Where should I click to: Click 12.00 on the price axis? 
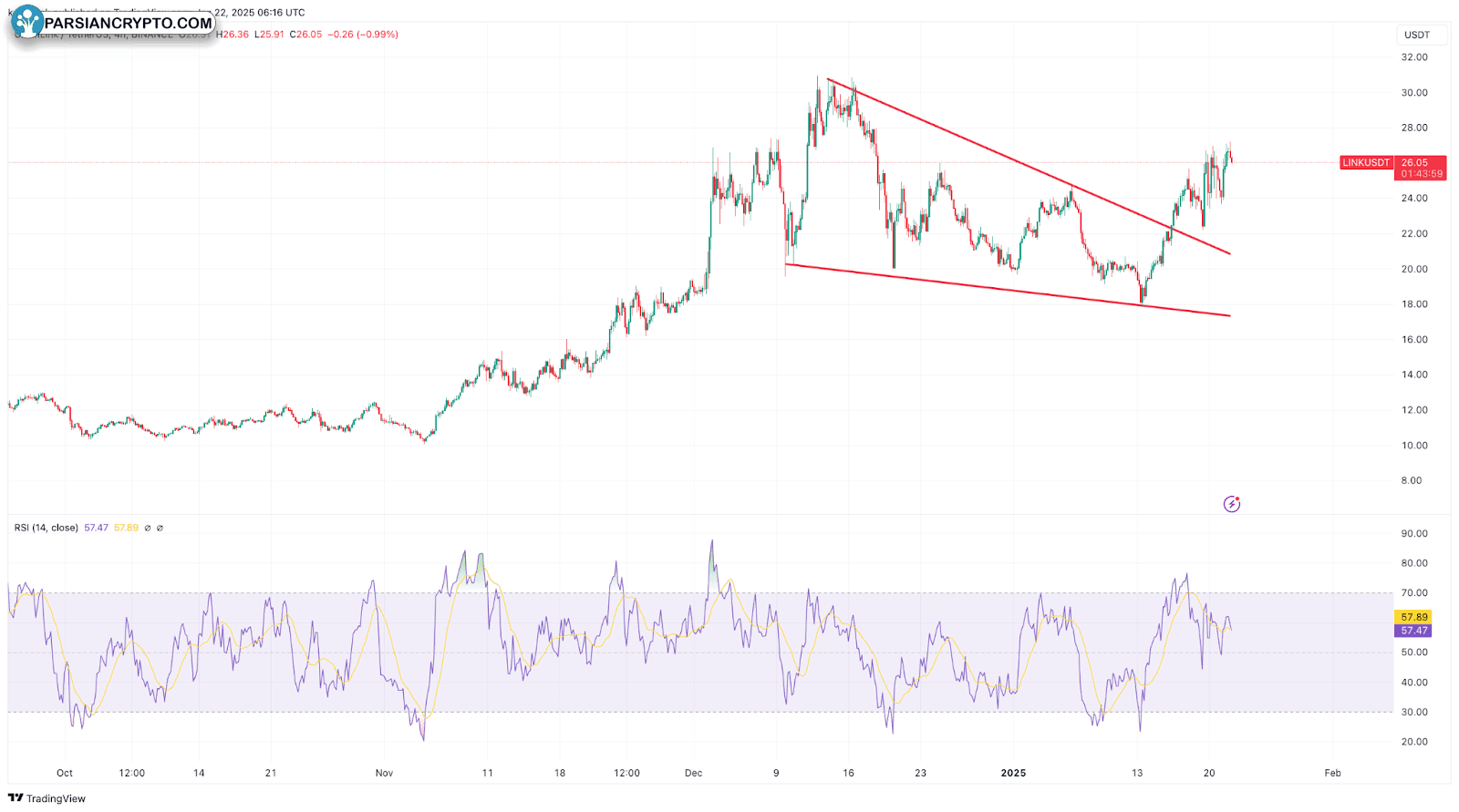[1414, 410]
